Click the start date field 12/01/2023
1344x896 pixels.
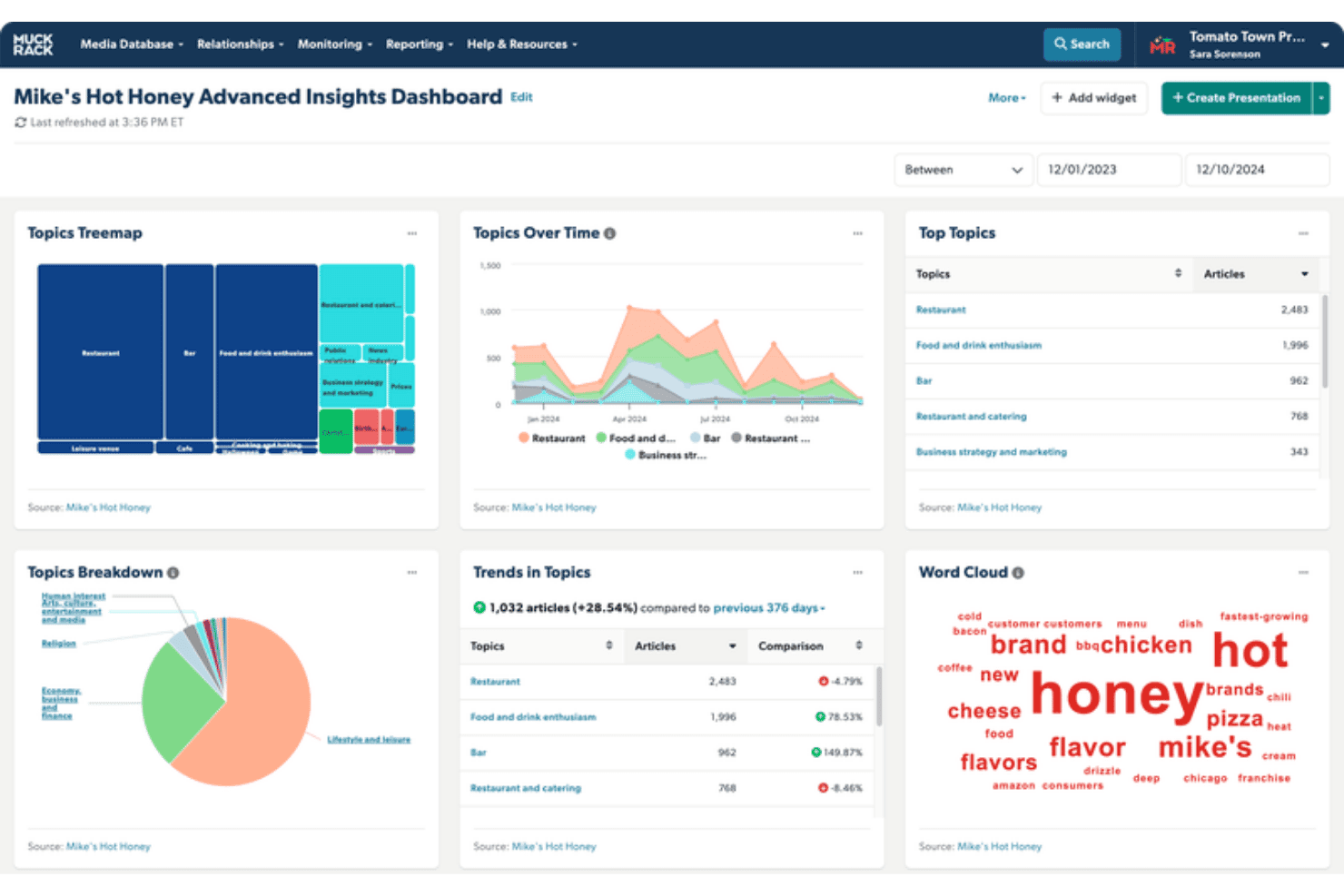[1109, 170]
